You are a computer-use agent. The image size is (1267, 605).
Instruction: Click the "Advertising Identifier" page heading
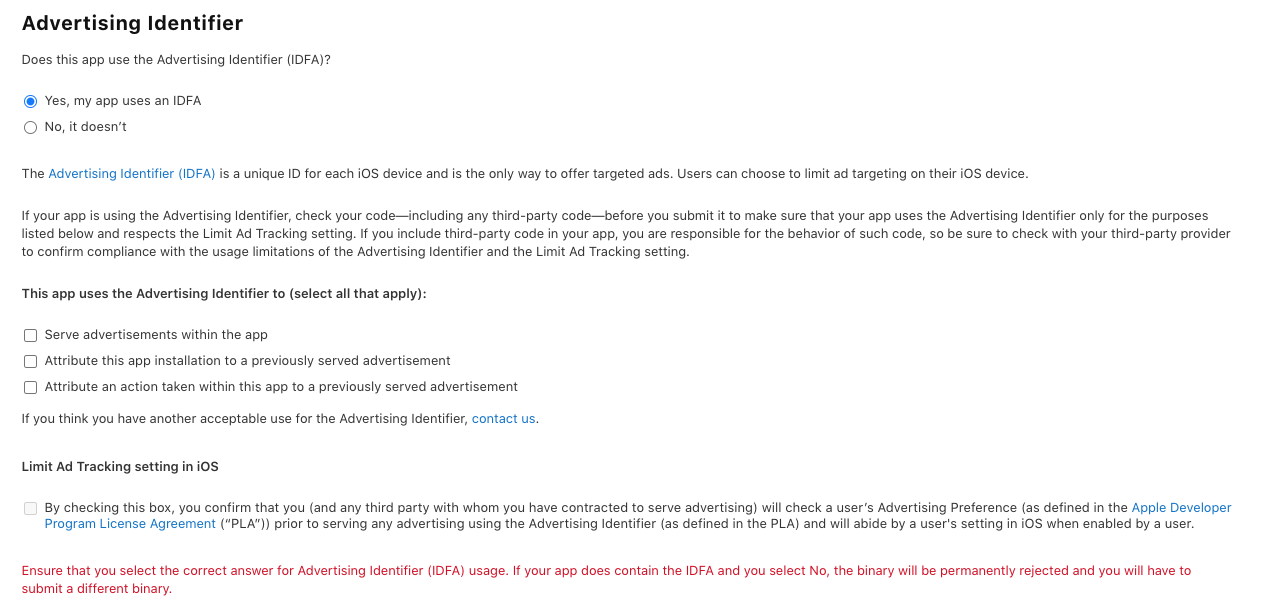pyautogui.click(x=132, y=22)
